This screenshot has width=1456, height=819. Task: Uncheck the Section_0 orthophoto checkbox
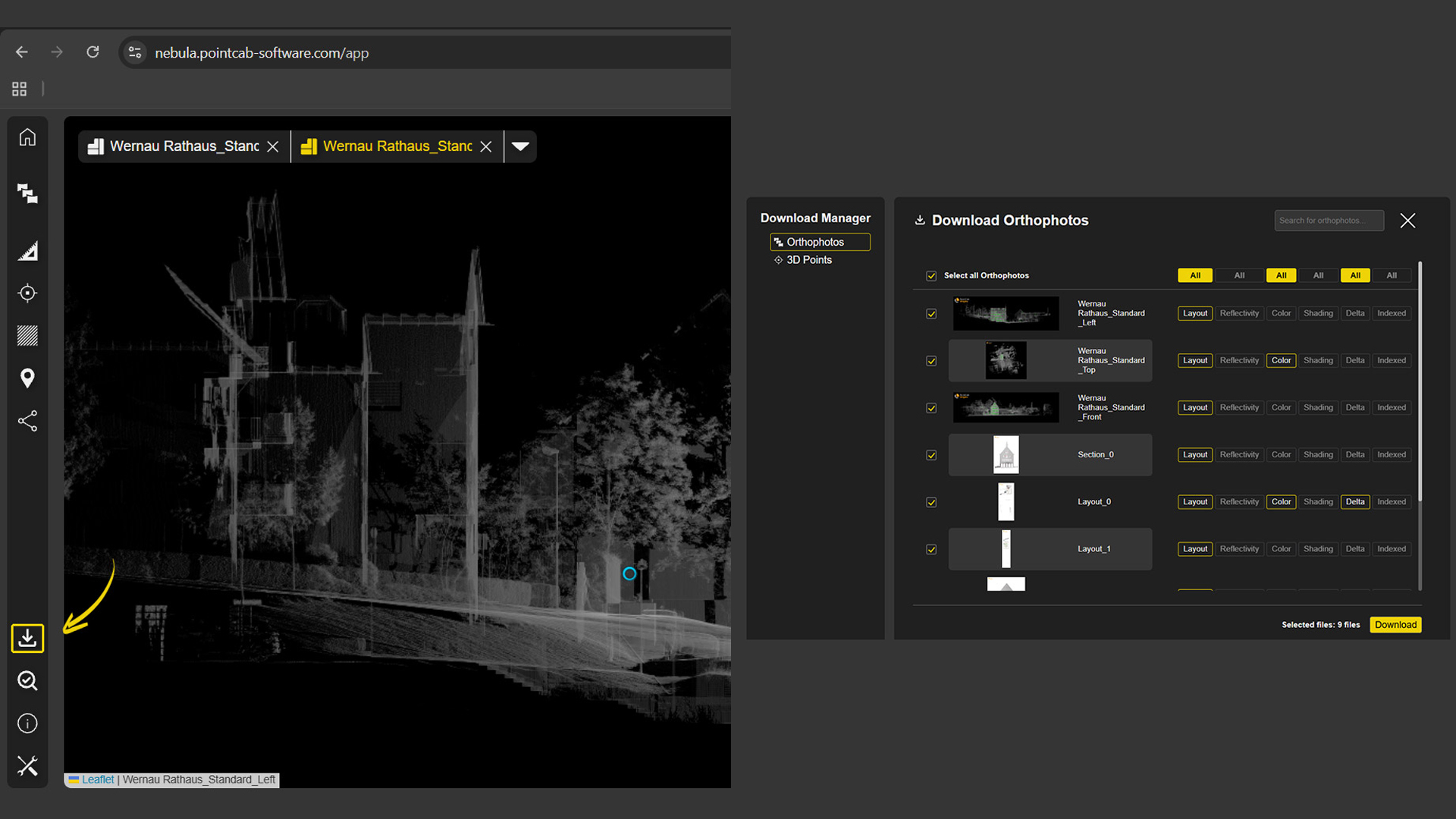[931, 455]
